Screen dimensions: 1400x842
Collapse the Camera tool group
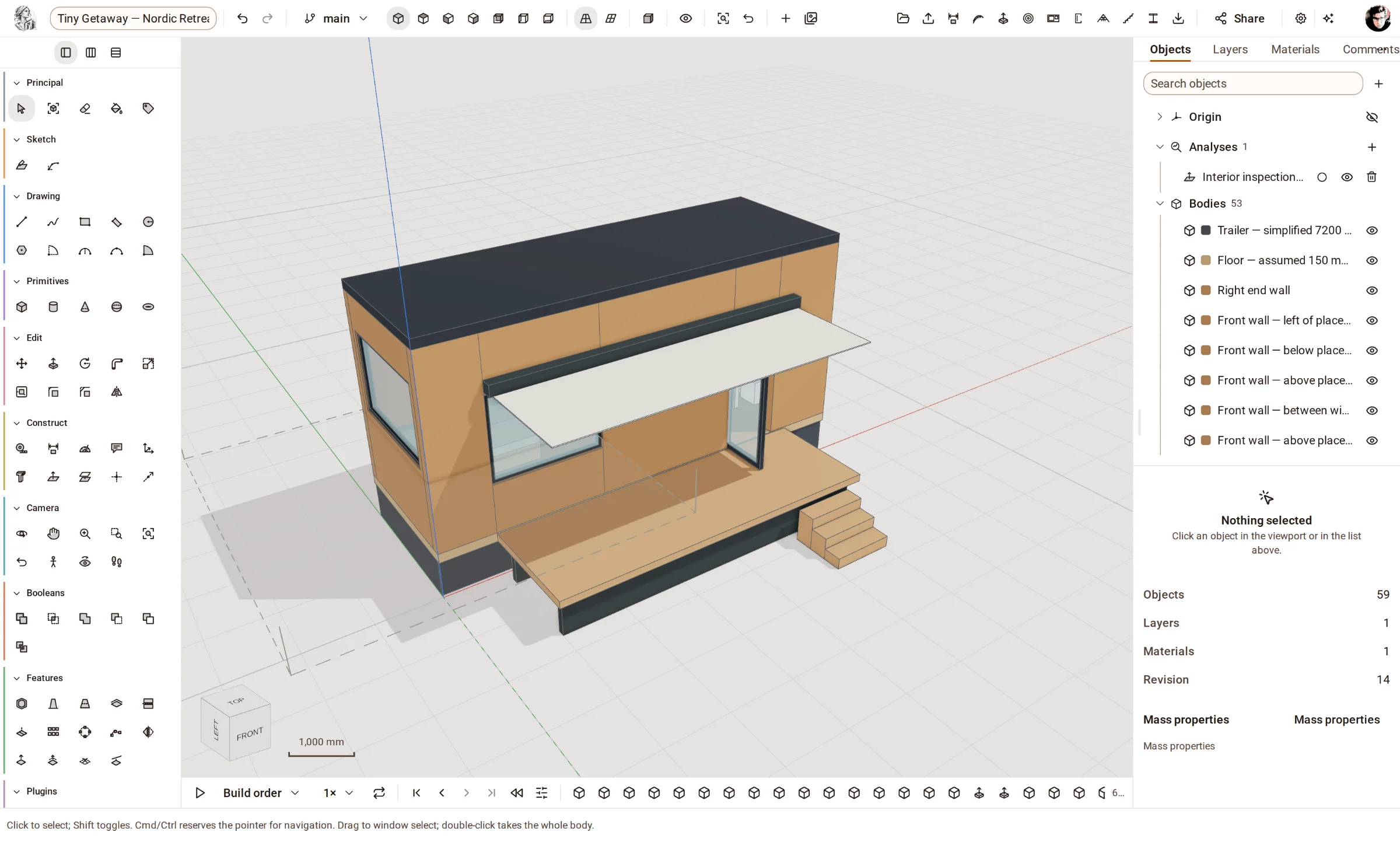17,508
